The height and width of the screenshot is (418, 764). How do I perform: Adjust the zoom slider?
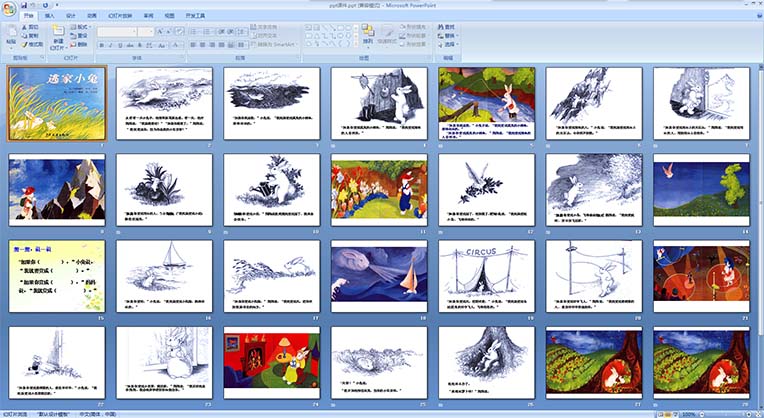point(726,414)
